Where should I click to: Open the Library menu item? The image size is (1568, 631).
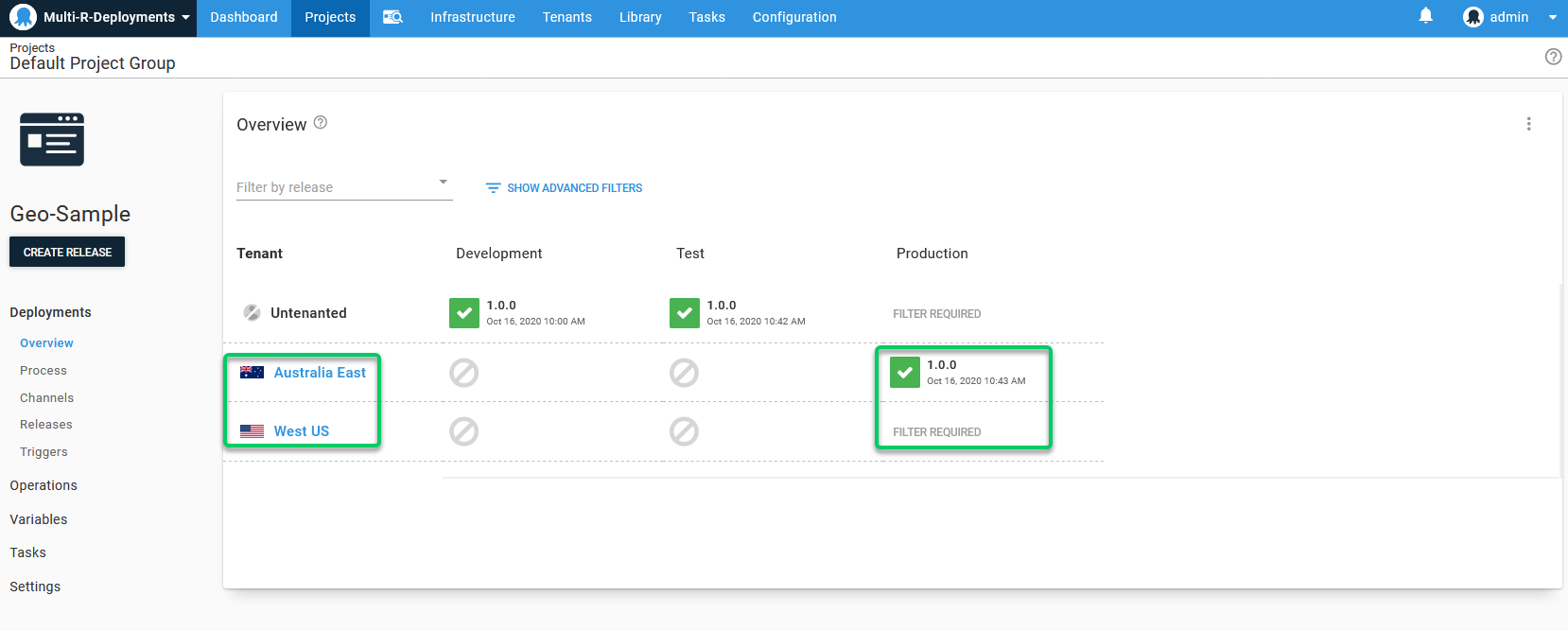click(640, 17)
